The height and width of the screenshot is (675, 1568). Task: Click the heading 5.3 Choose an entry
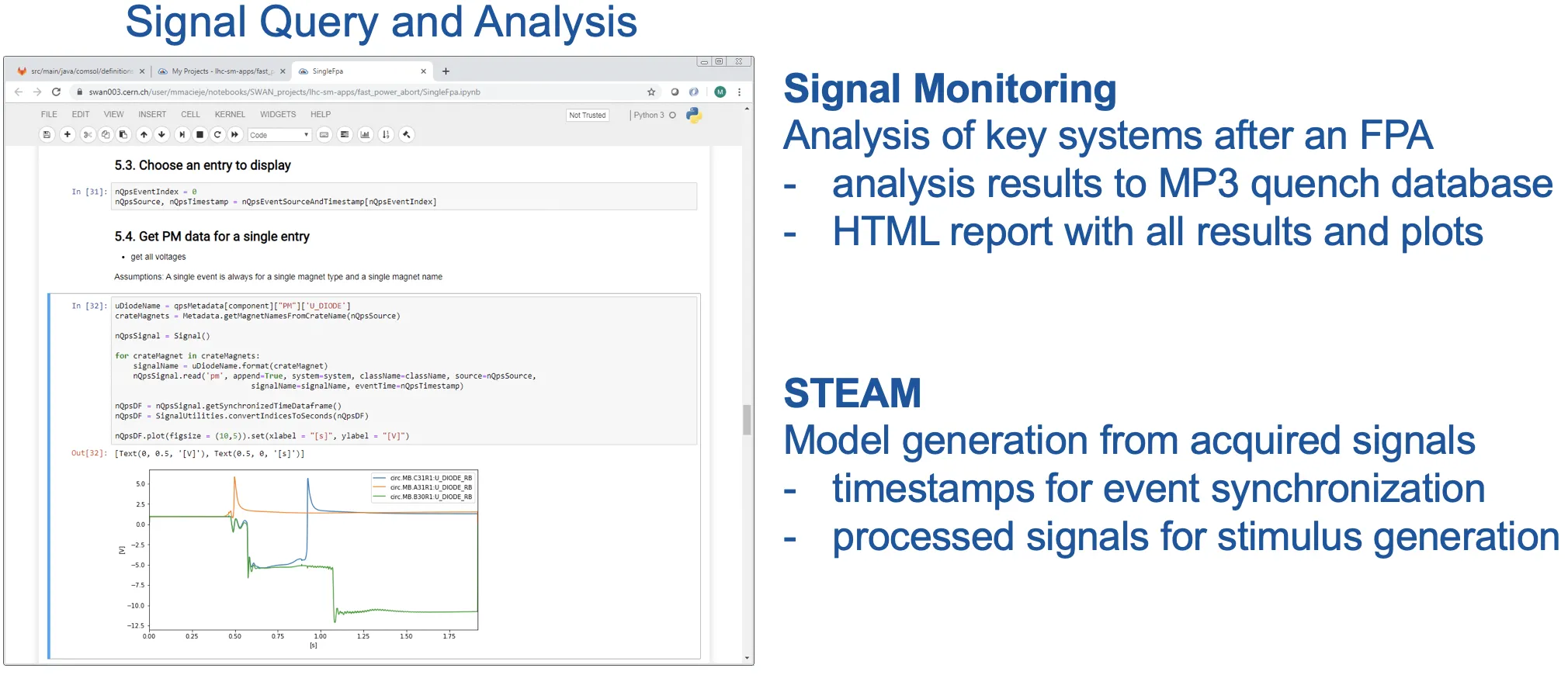(x=203, y=165)
